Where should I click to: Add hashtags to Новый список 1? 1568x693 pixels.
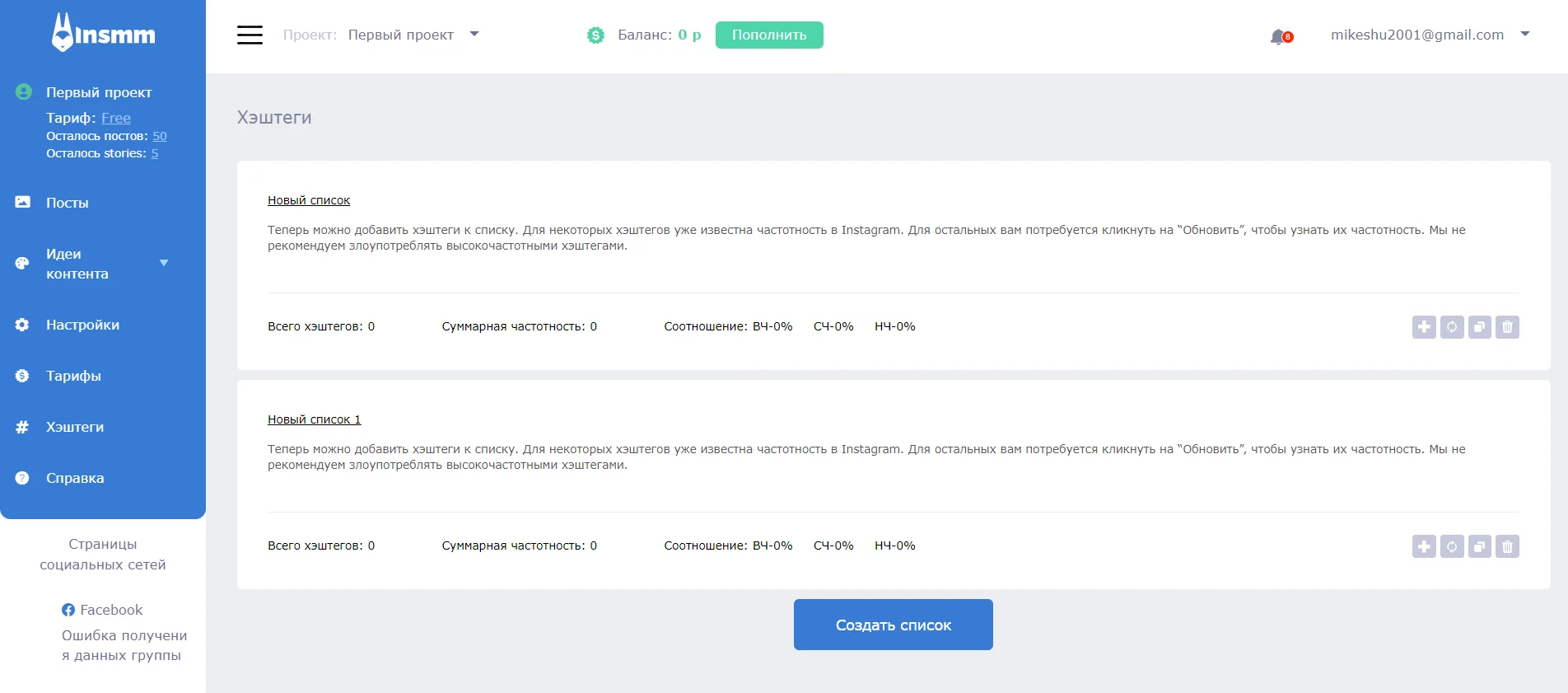(x=1424, y=546)
